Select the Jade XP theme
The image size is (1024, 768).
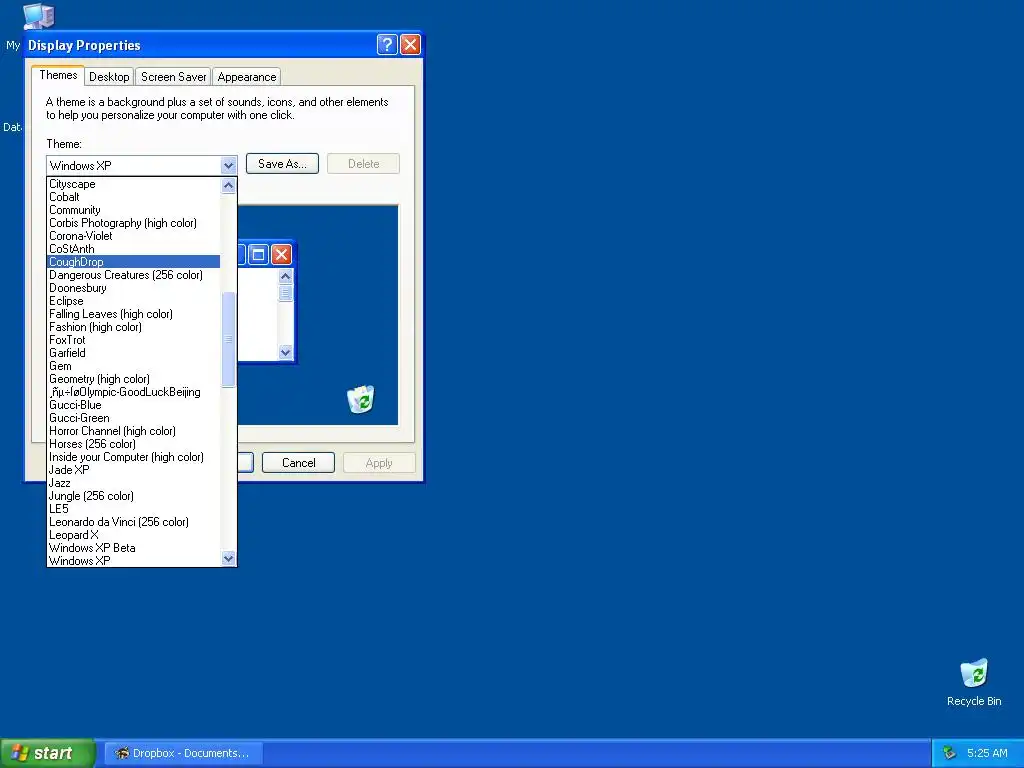134,470
